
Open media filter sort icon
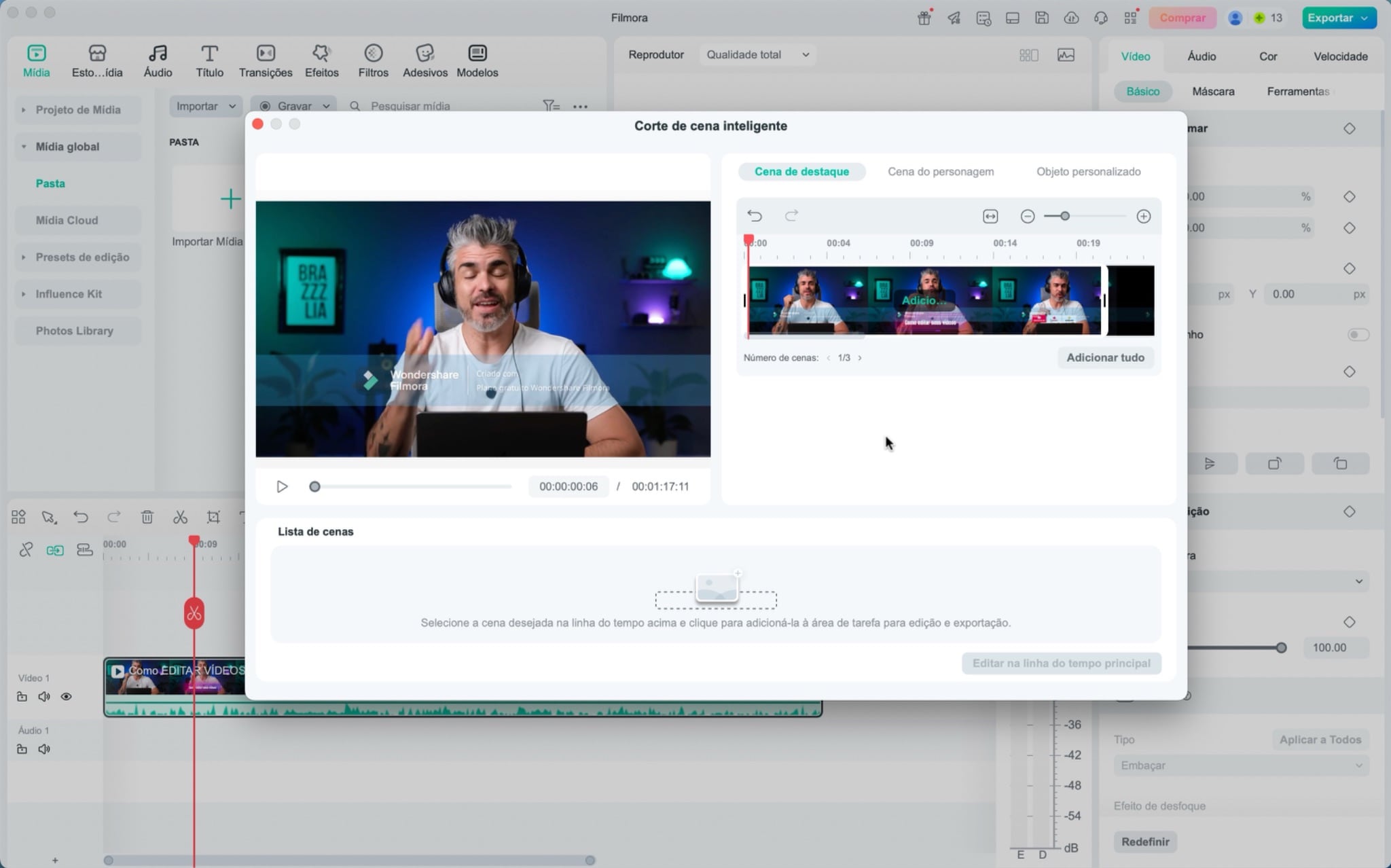(551, 106)
